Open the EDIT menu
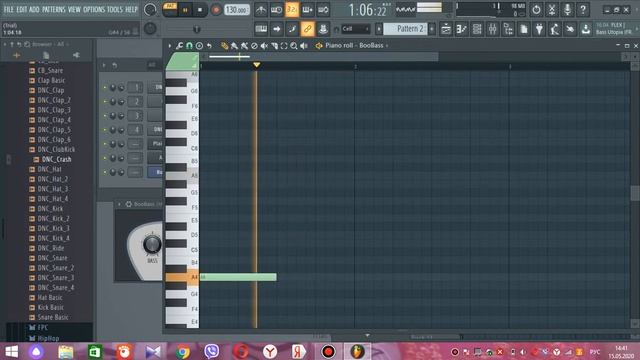This screenshot has width=640, height=360. [x=21, y=9]
